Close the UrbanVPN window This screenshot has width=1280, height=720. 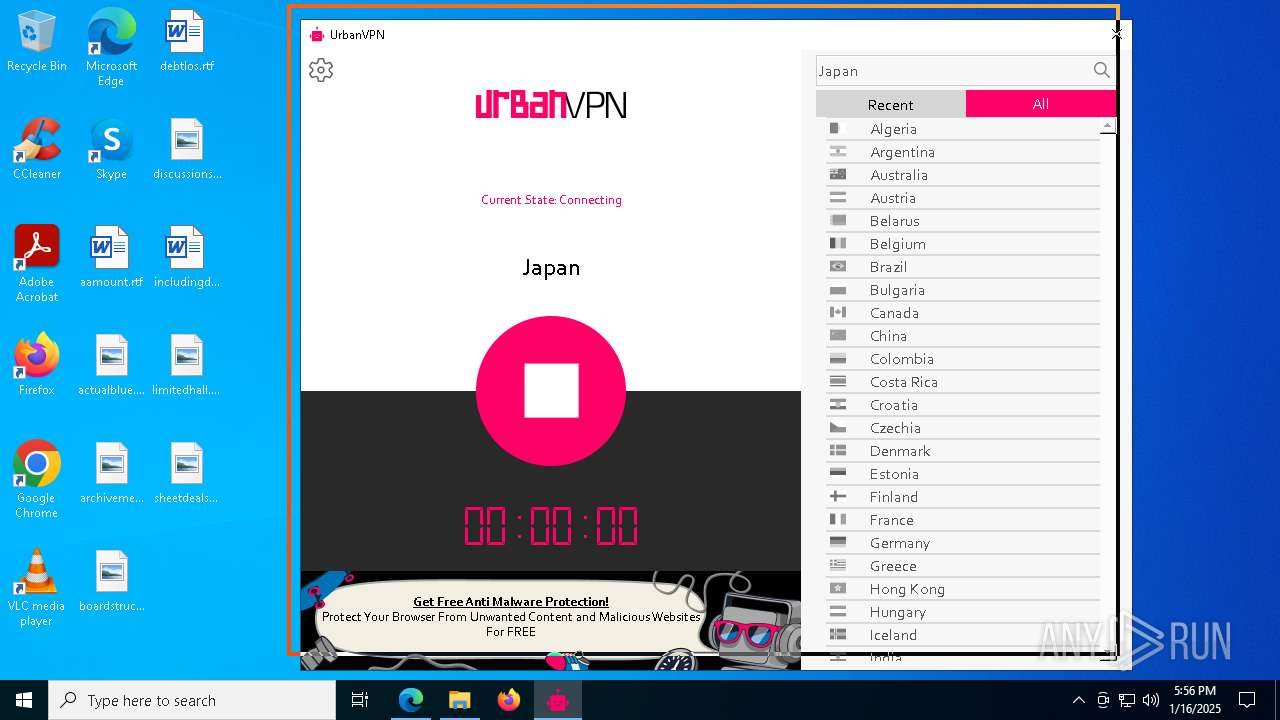1117,33
